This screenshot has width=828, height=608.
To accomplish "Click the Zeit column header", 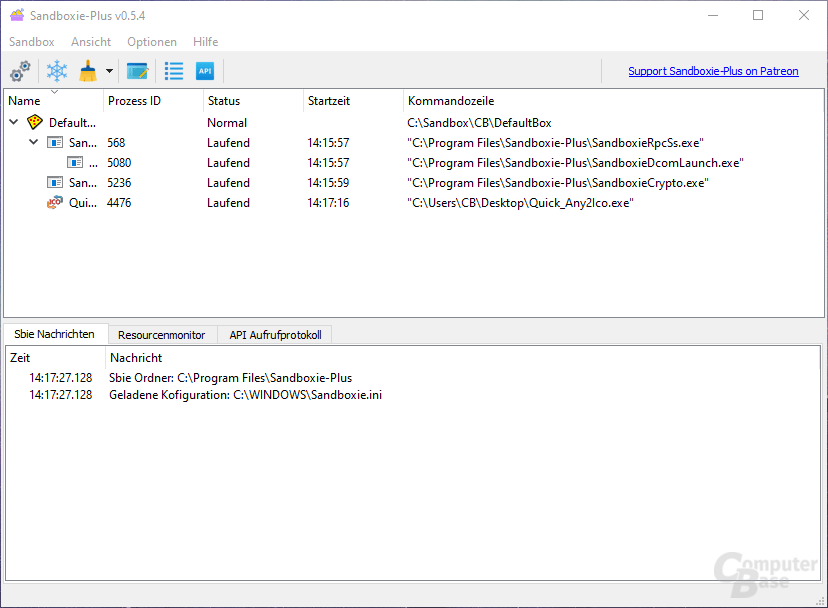I will (x=55, y=358).
